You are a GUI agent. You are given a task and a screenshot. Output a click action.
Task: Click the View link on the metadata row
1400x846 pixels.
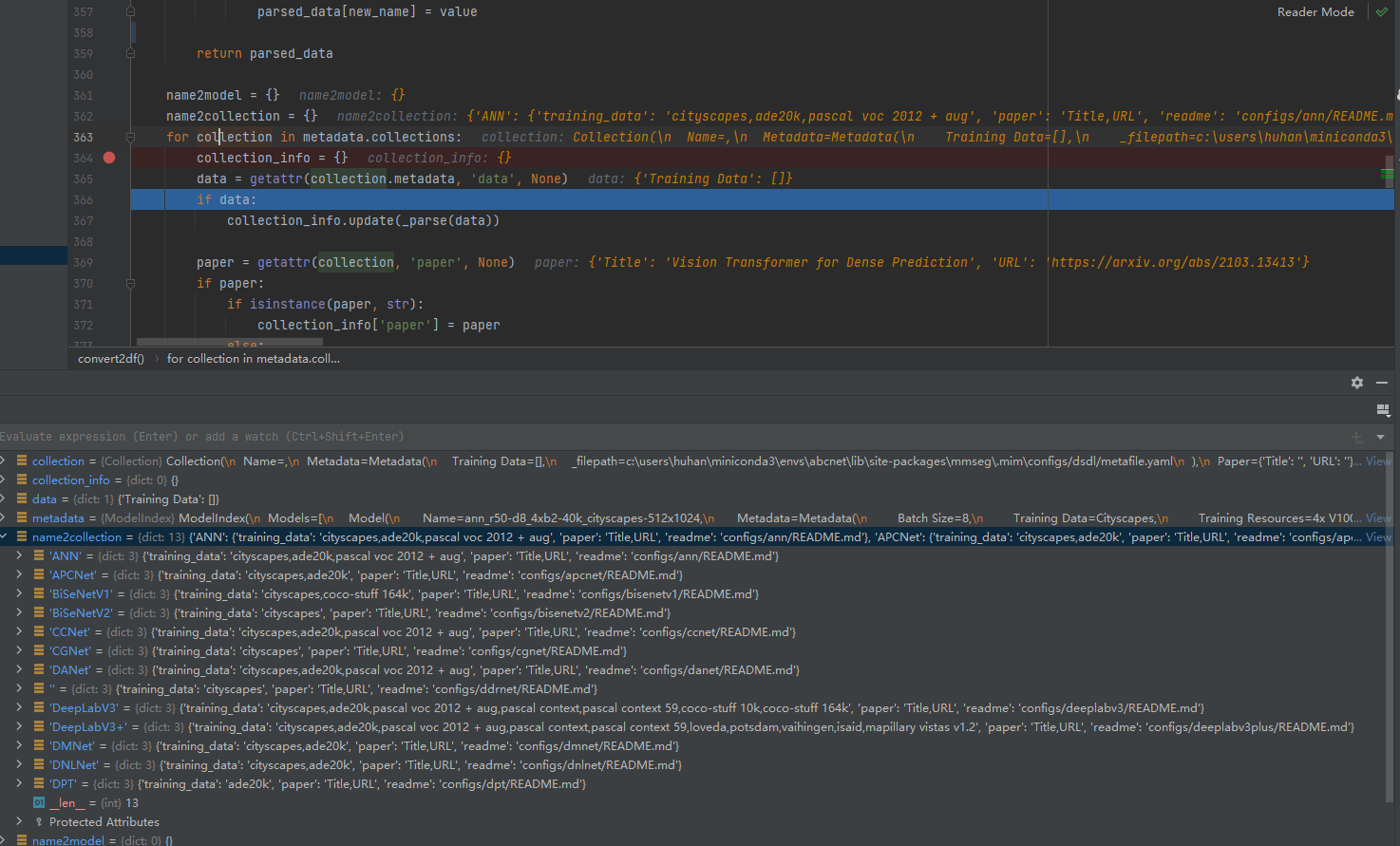coord(1377,517)
